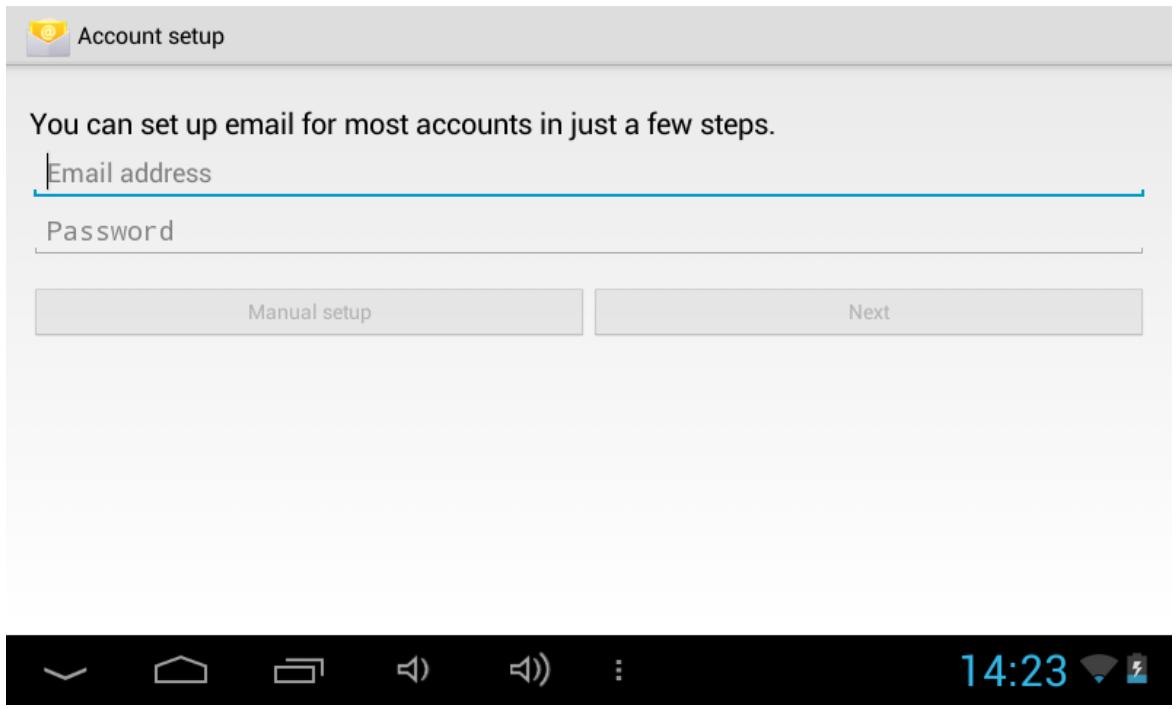Tap the back/hide keyboard navigation icon
Screen dimensions: 1176x709
(65, 671)
